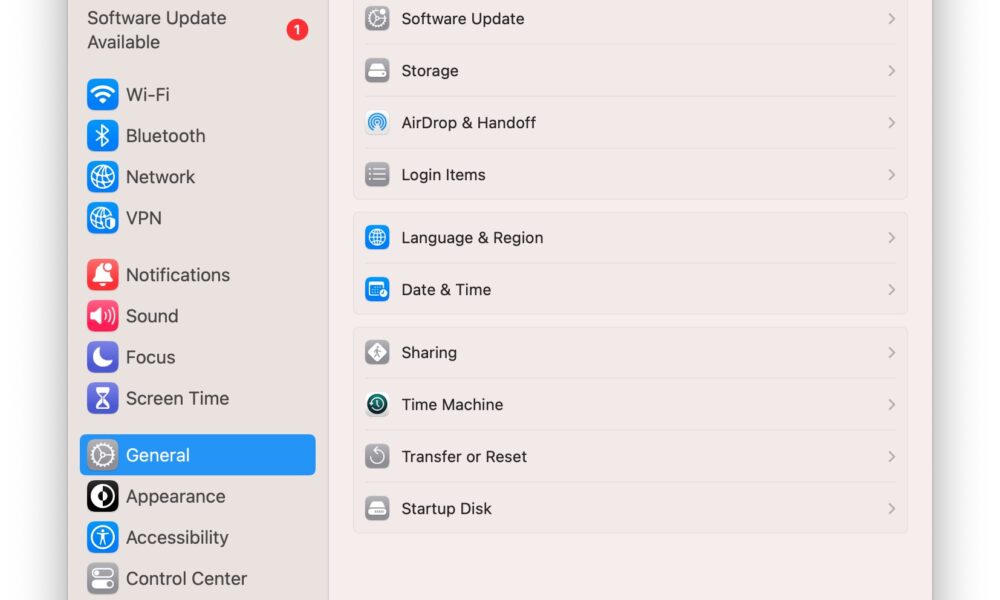
Task: Expand AirDrop & Handoff row chevron
Action: pos(892,122)
